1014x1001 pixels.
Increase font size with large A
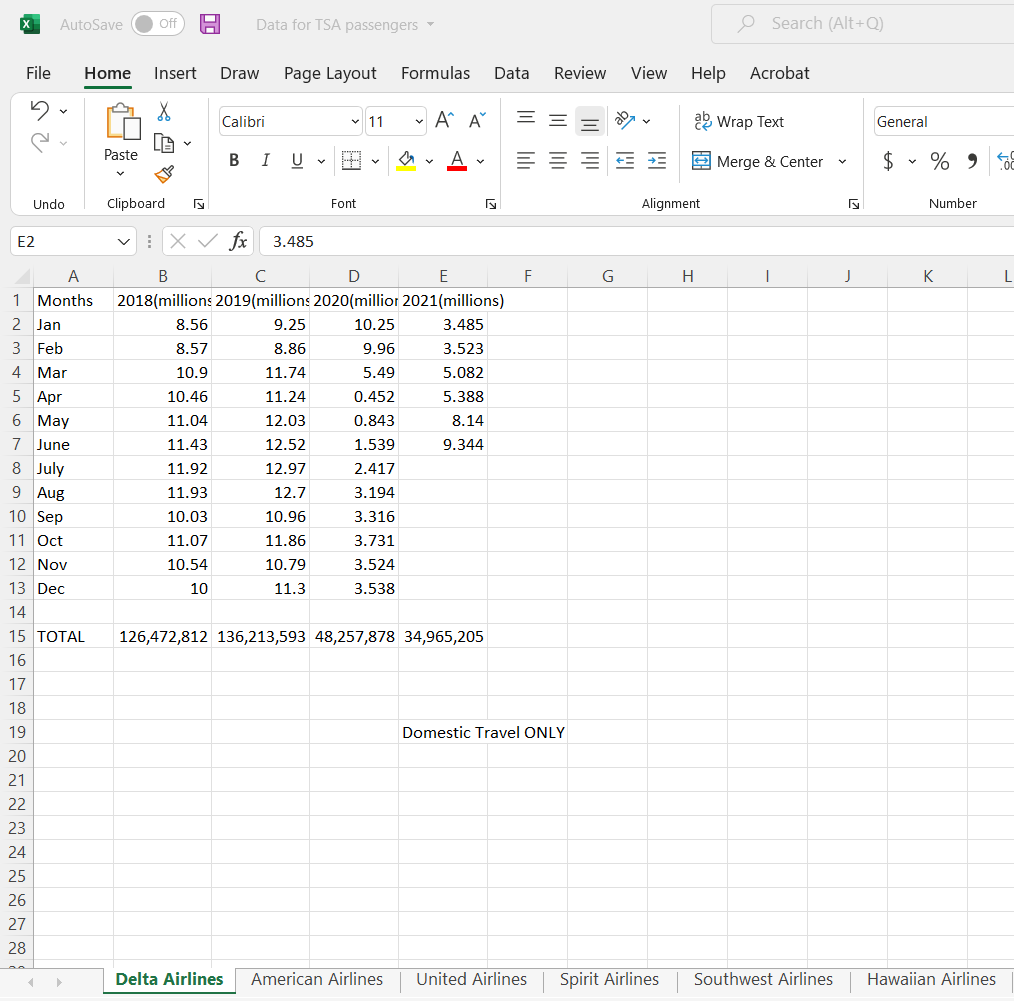tap(444, 120)
